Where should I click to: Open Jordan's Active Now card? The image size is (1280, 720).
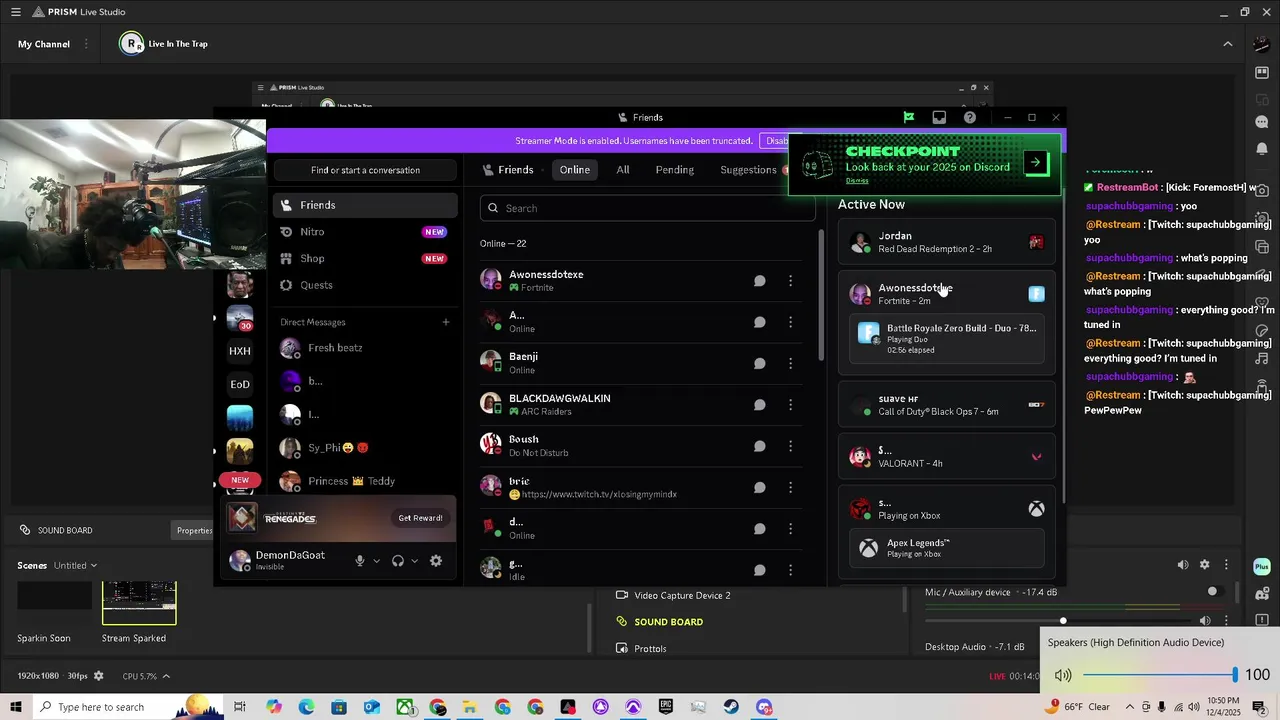[x=946, y=242]
